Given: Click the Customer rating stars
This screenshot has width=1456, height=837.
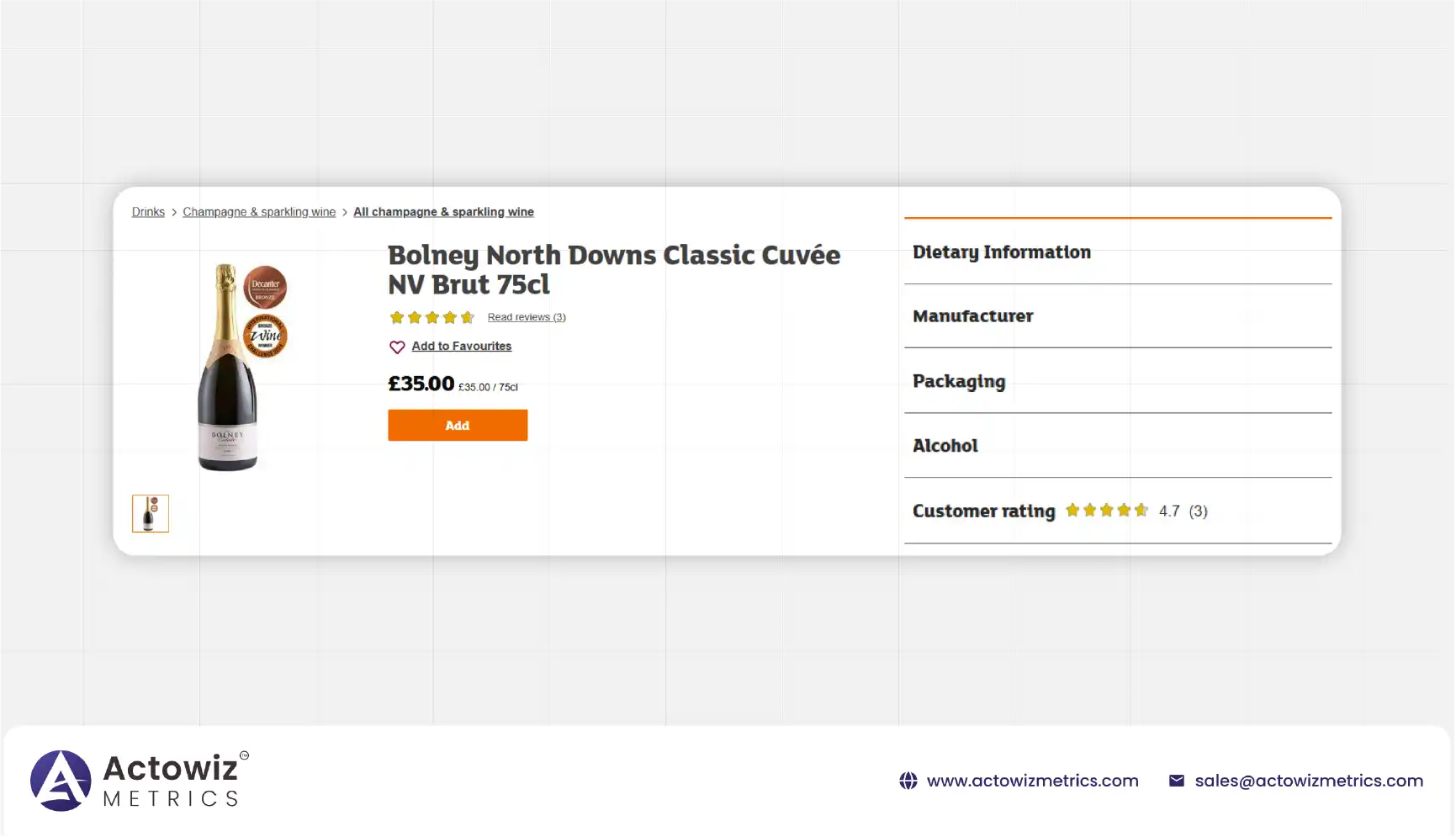Looking at the screenshot, I should pyautogui.click(x=1106, y=511).
